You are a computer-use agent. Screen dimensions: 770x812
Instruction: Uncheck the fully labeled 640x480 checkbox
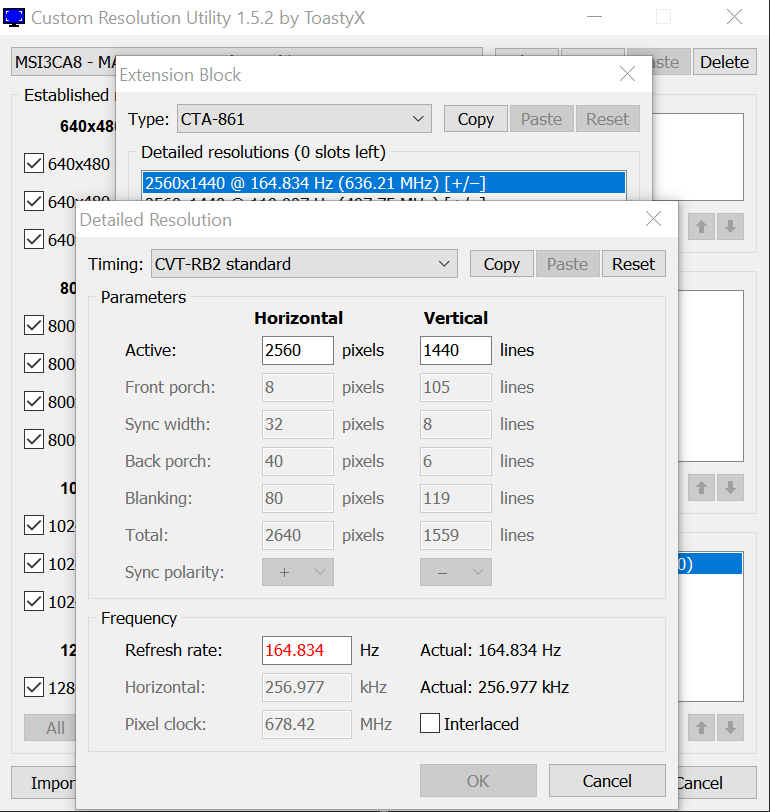(x=34, y=164)
